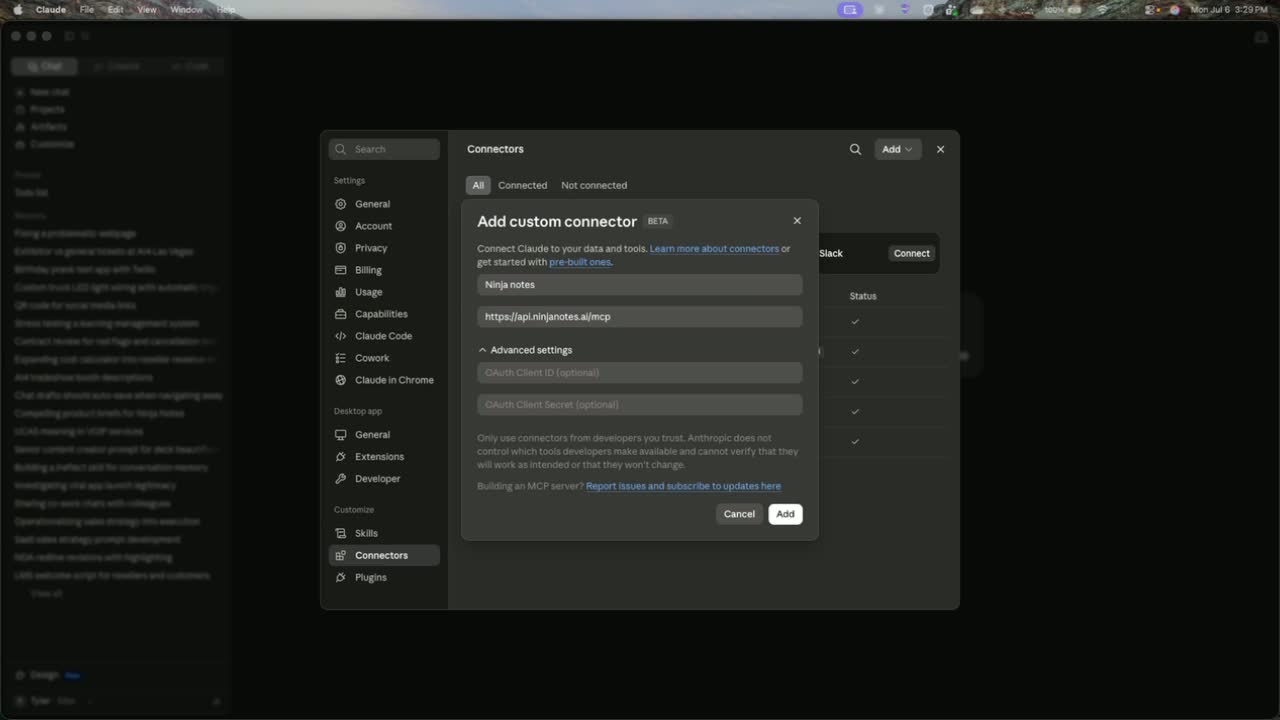The height and width of the screenshot is (720, 1280).
Task: Click the Extensions puzzle icon
Action: pyautogui.click(x=341, y=457)
